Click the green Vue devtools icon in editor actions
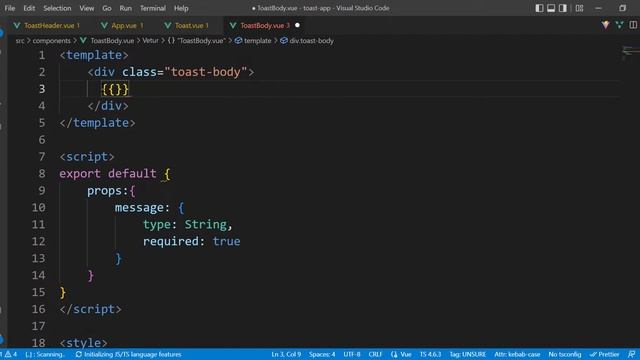The height and width of the screenshot is (360, 640). point(619,25)
